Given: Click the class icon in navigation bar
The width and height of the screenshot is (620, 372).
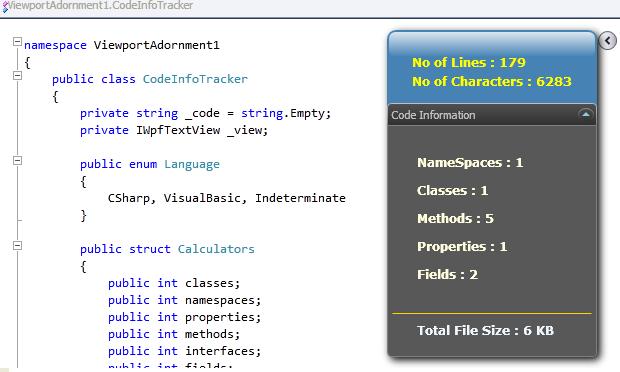Looking at the screenshot, I should pyautogui.click(x=5, y=7).
